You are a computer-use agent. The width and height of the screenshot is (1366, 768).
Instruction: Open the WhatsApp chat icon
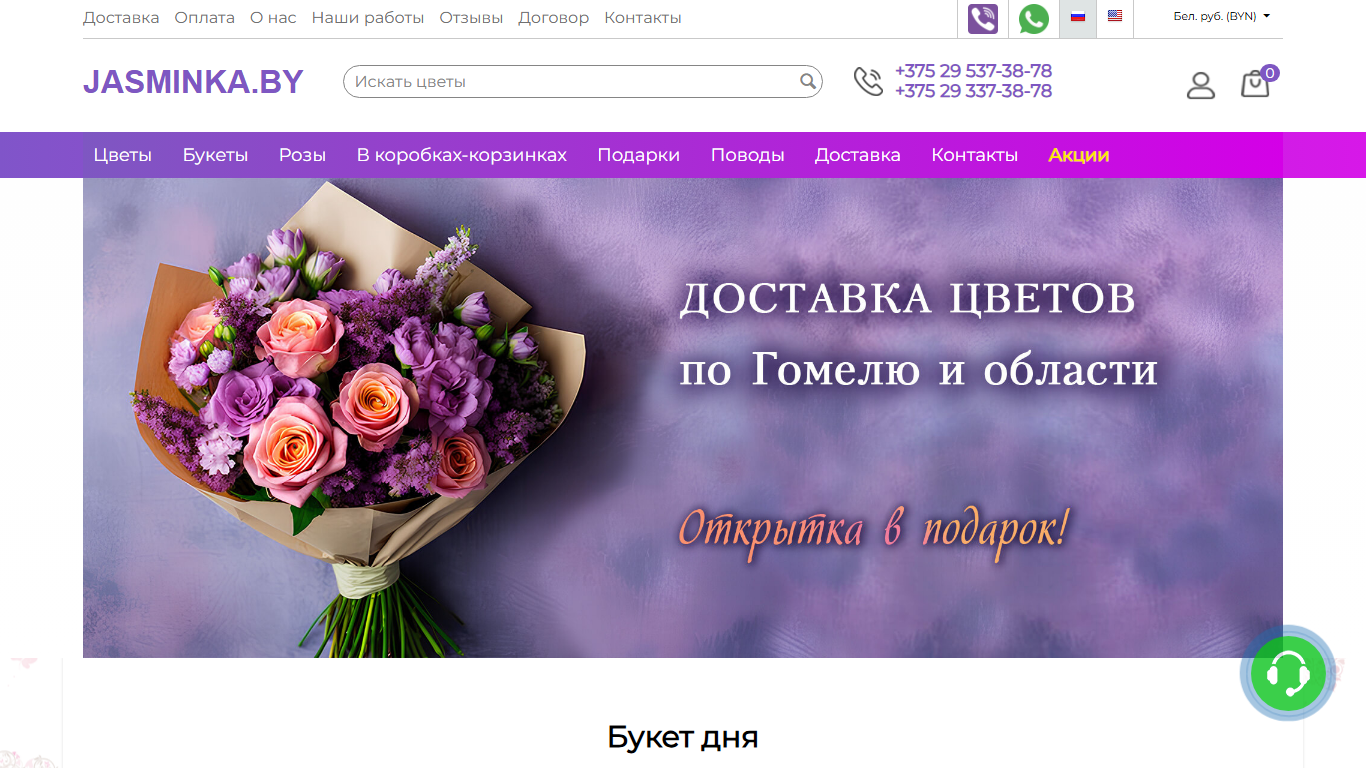point(1034,19)
